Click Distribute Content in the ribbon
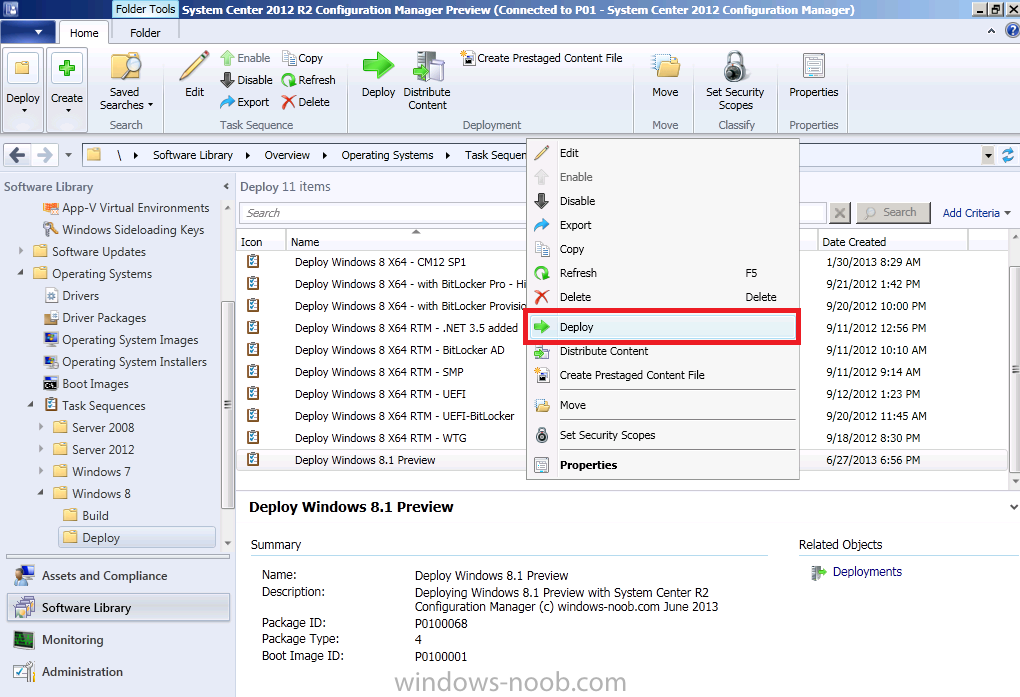The image size is (1020, 697). (427, 81)
